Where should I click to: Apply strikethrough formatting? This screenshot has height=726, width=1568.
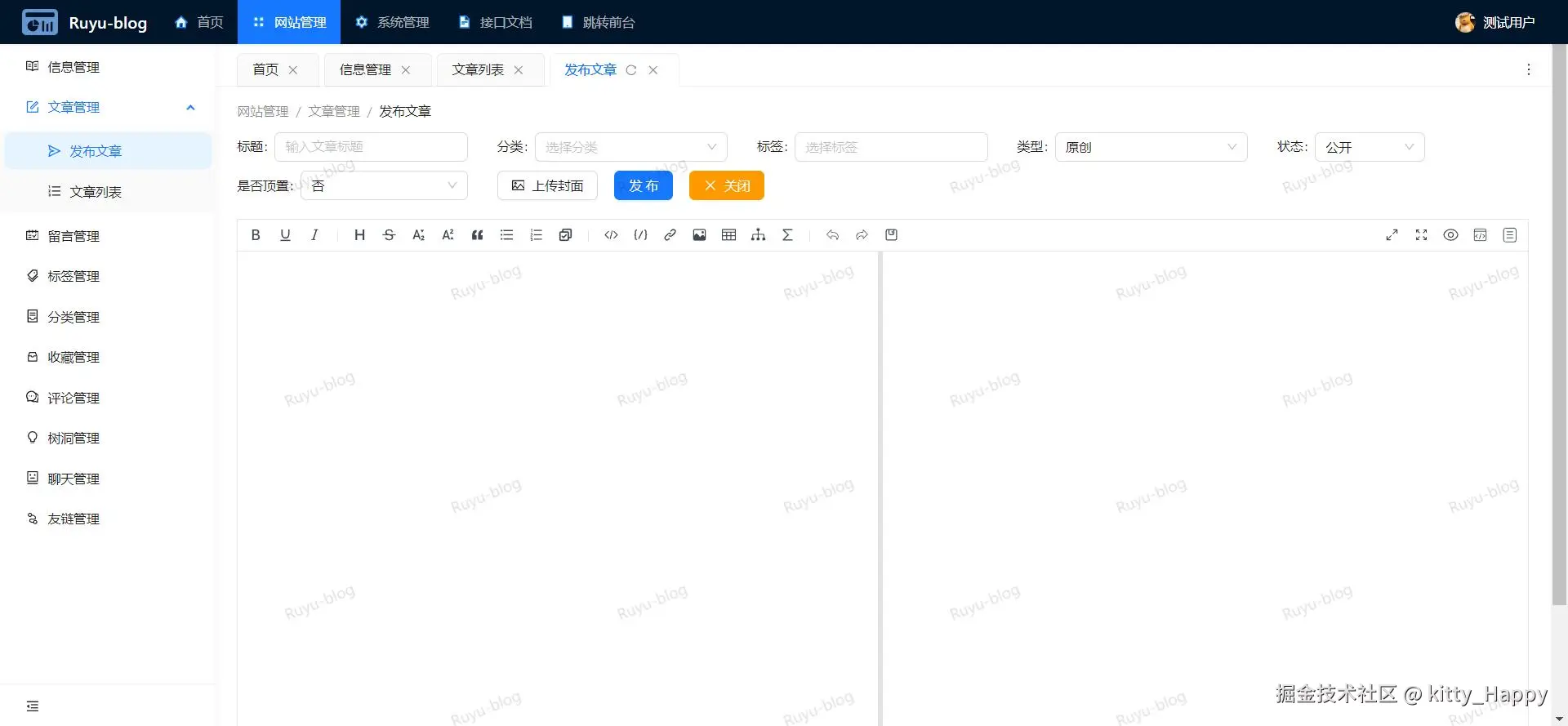pos(389,235)
